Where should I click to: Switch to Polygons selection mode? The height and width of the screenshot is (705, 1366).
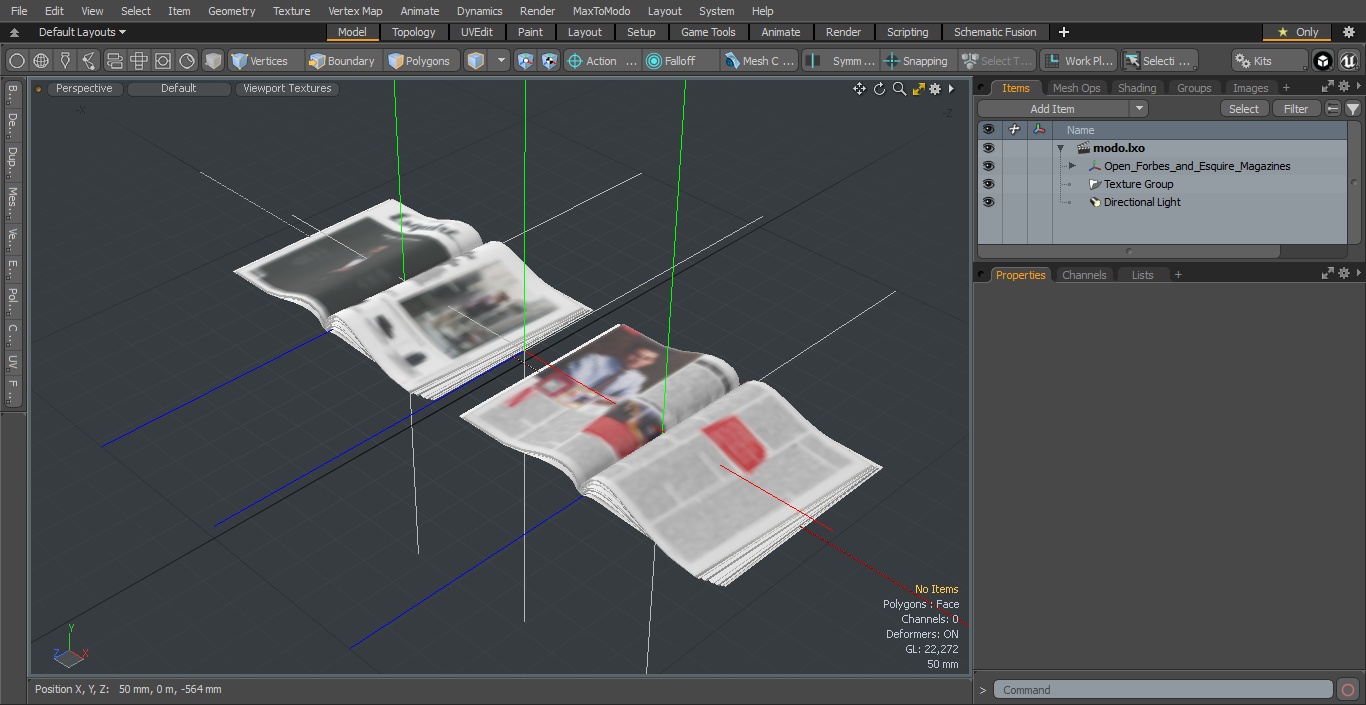(x=420, y=61)
